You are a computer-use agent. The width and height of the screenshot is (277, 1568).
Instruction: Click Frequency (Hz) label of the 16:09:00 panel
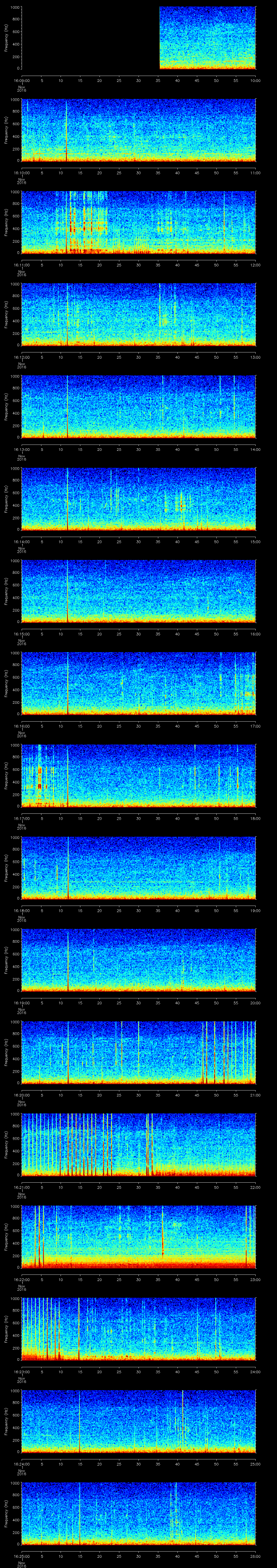pos(6,38)
